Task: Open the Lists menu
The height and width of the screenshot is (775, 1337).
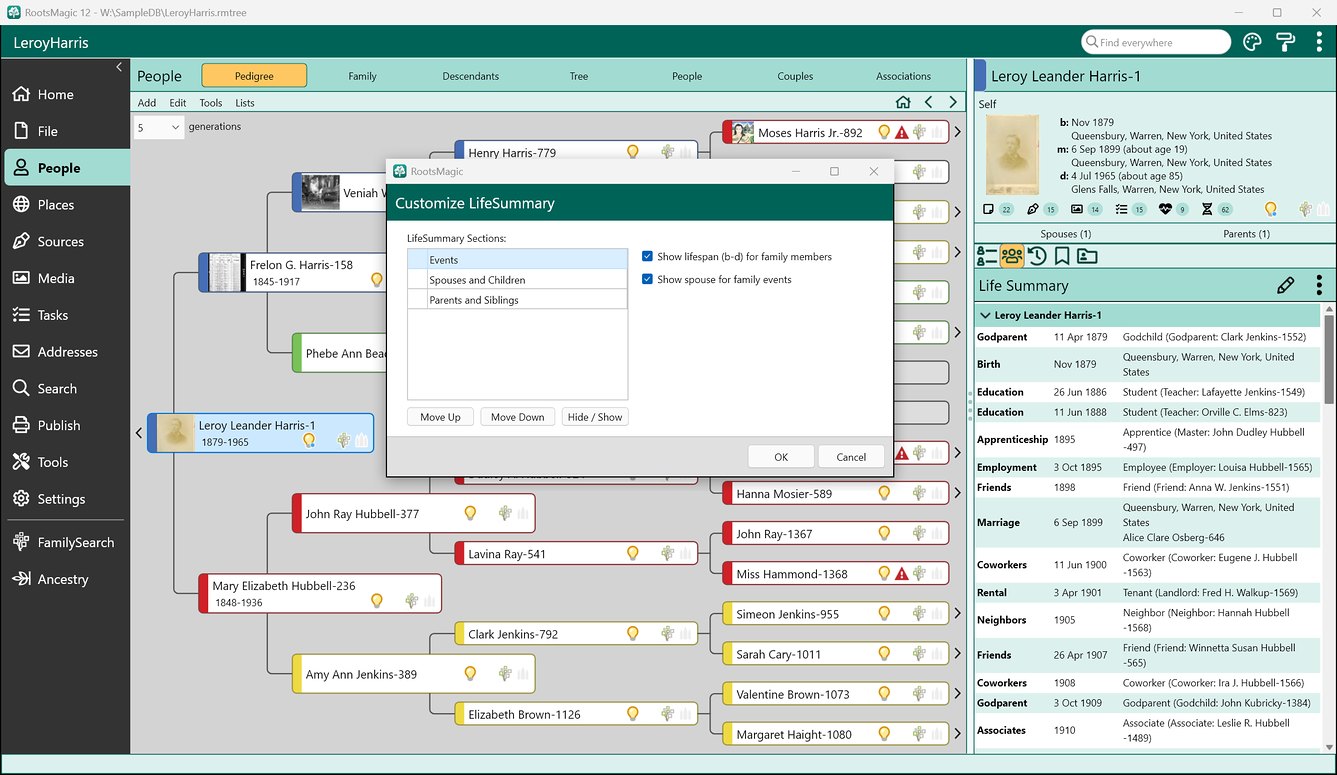Action: tap(245, 103)
